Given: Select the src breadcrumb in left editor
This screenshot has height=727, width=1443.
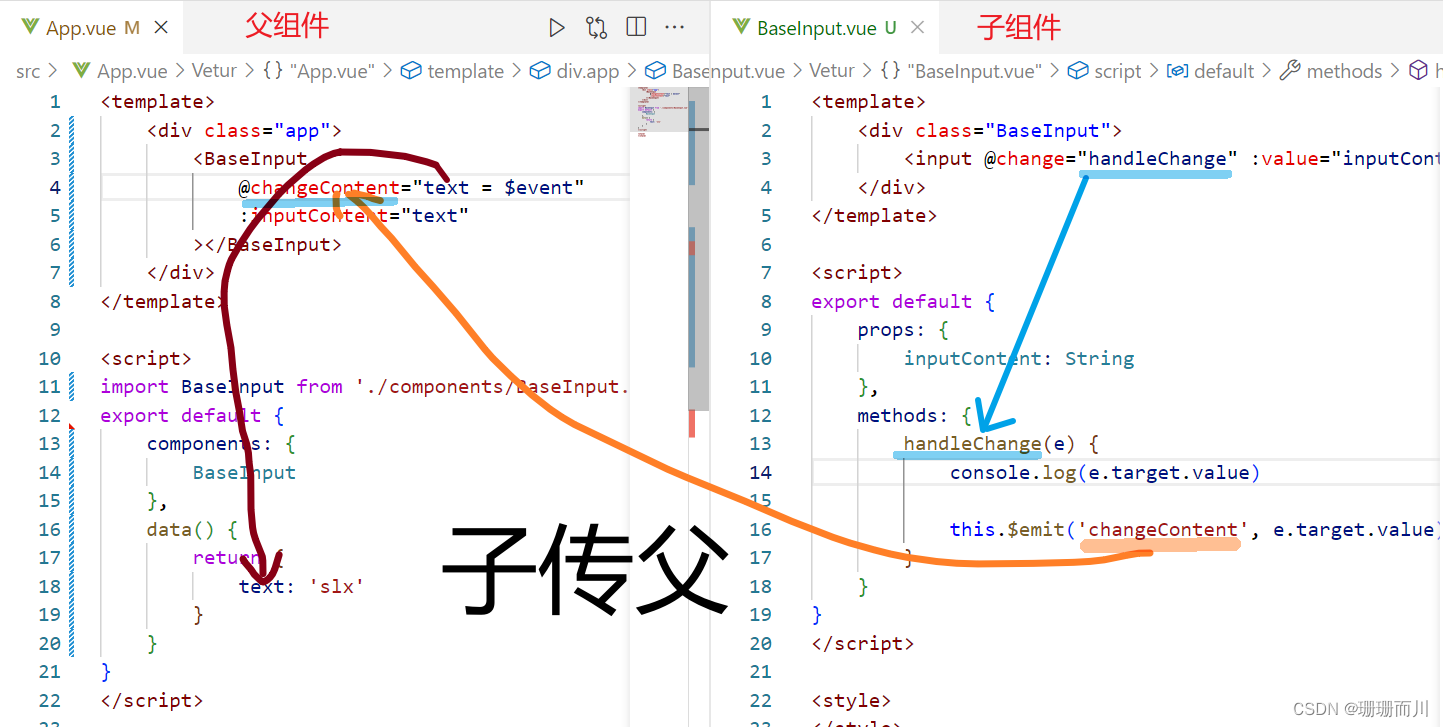Looking at the screenshot, I should click(28, 71).
